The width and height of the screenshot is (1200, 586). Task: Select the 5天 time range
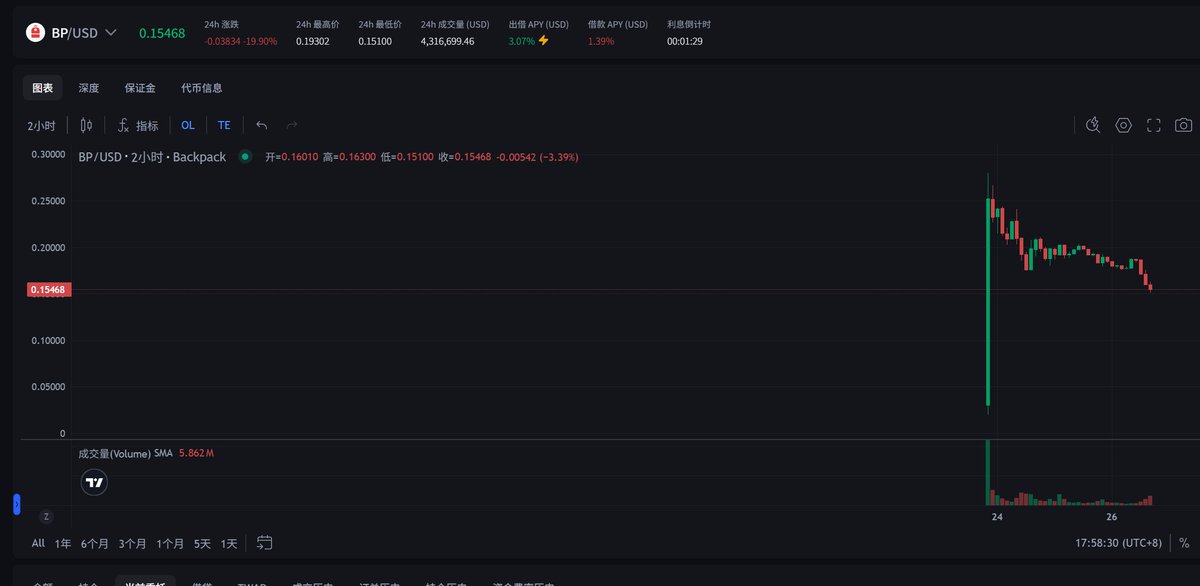pos(203,543)
